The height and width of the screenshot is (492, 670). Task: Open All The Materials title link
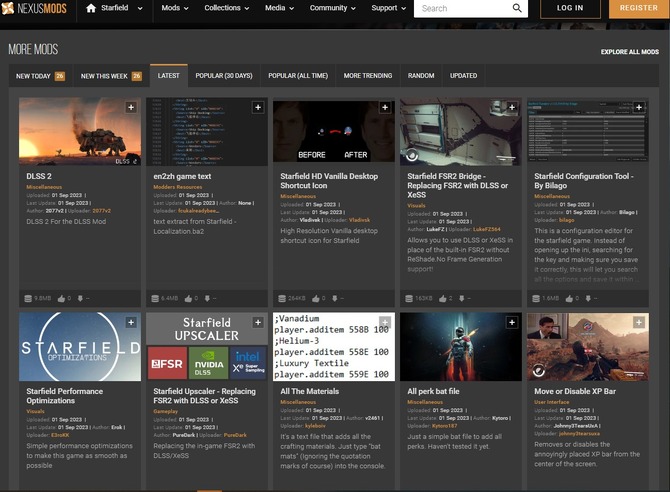tap(309, 391)
